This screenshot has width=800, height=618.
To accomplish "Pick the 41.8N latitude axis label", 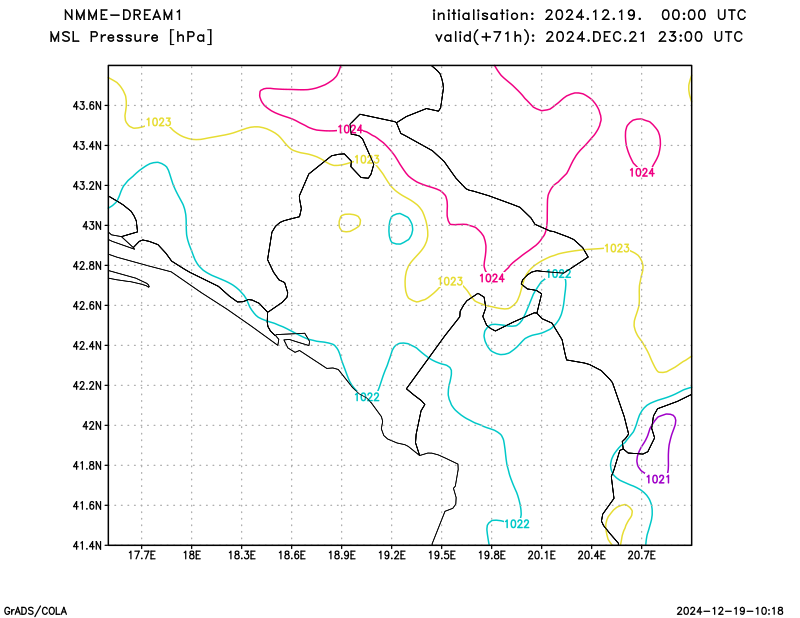I will pyautogui.click(x=87, y=465).
